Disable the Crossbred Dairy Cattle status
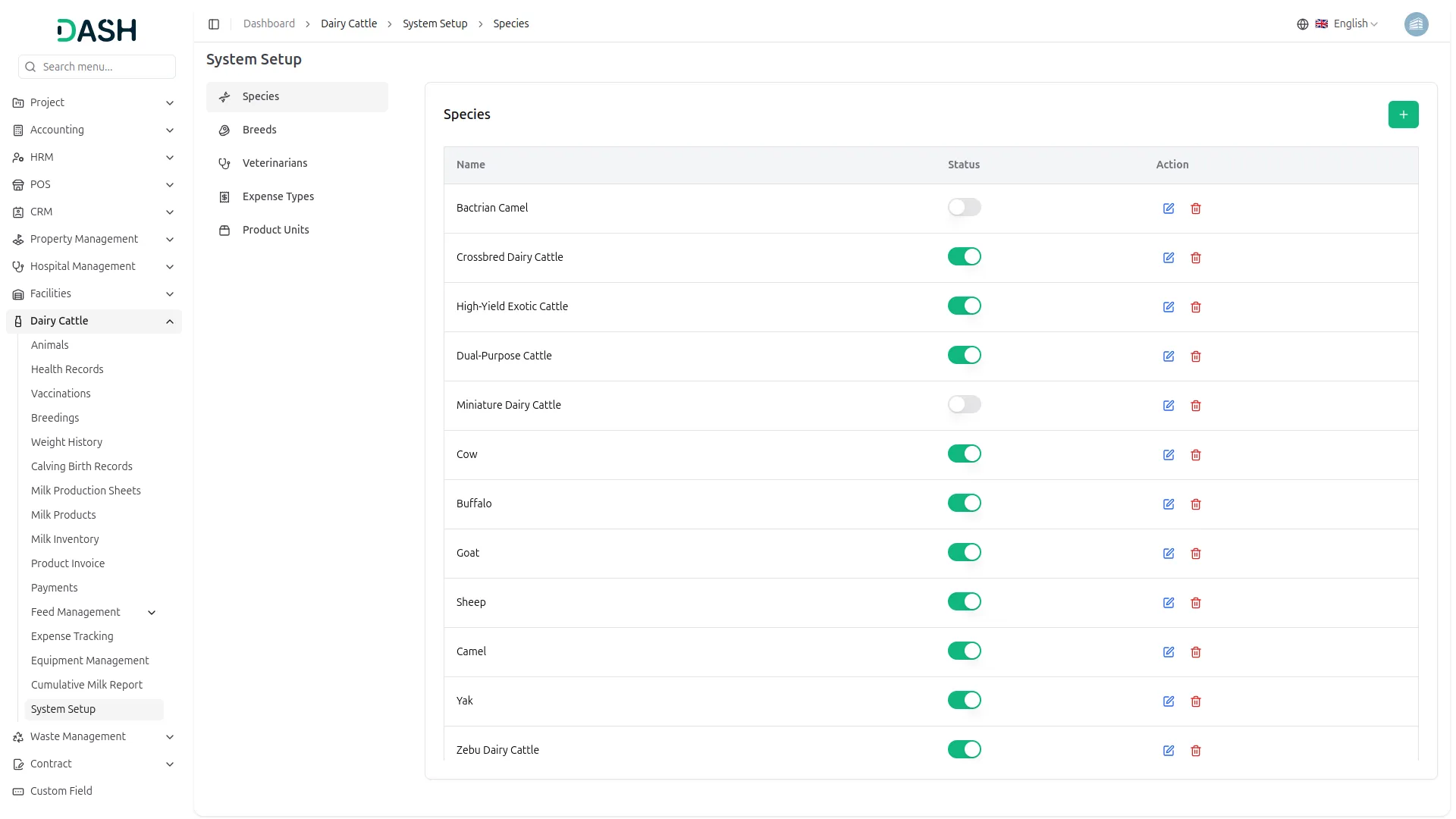This screenshot has width=1456, height=819. [964, 256]
